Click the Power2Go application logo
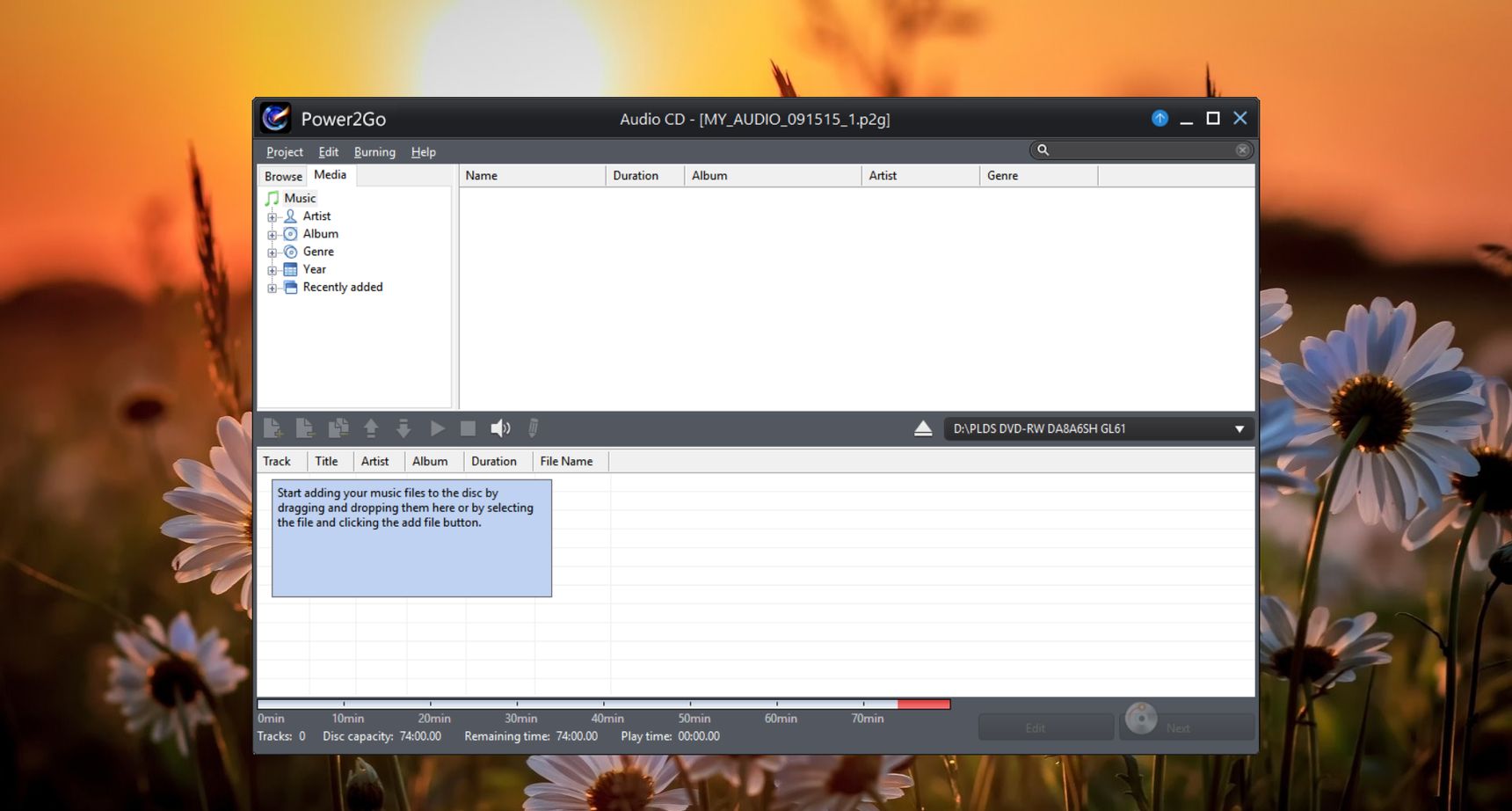Image resolution: width=1512 pixels, height=811 pixels. tap(275, 118)
